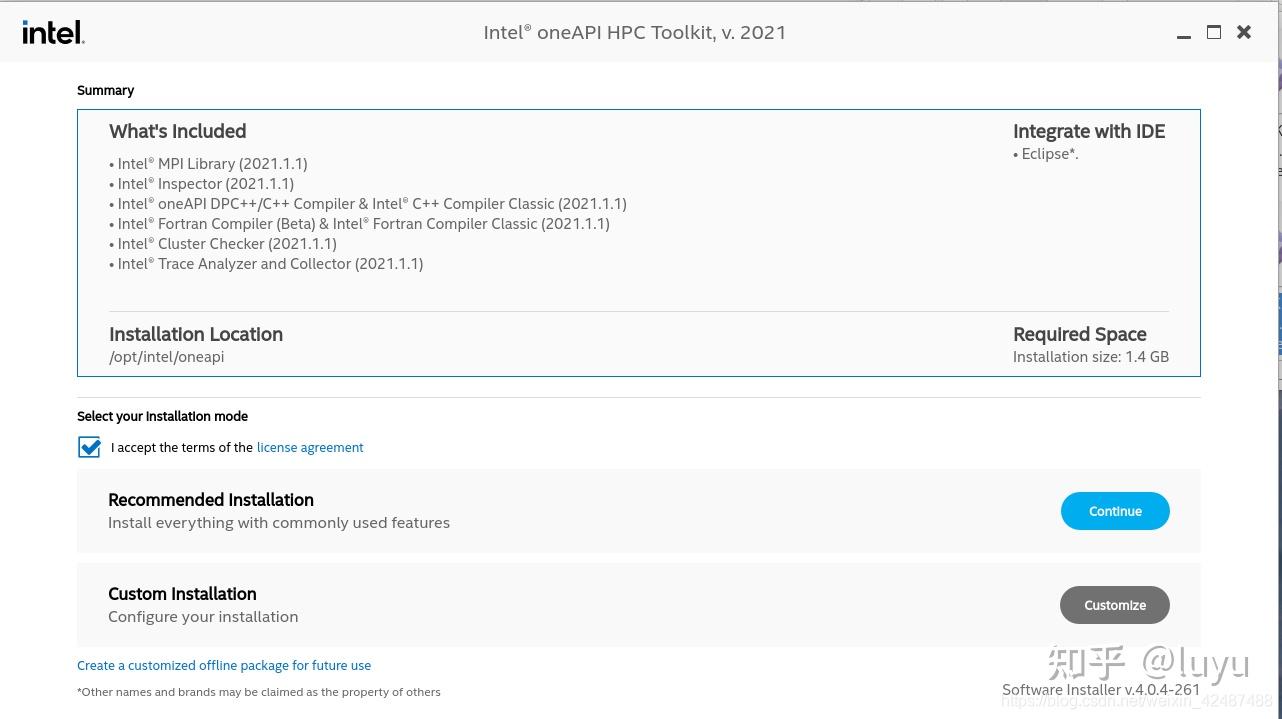Click the installation path /opt/intel/oneapi
The height and width of the screenshot is (719, 1282).
pyautogui.click(x=166, y=356)
